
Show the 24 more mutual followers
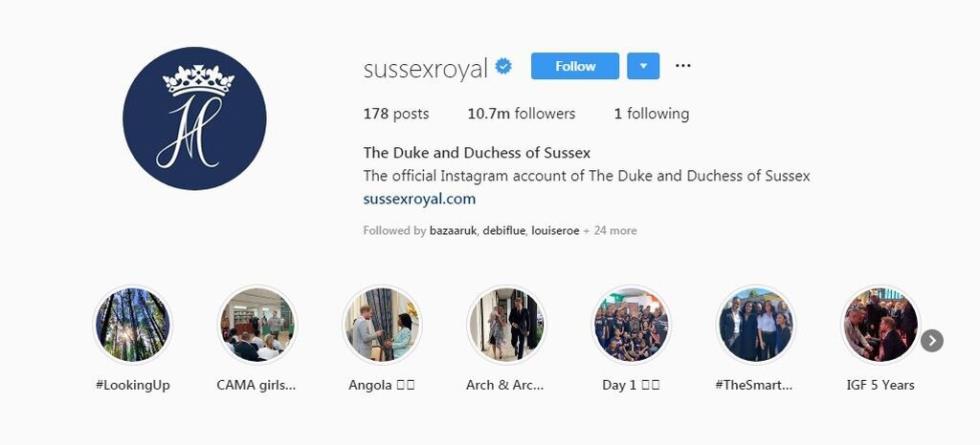(613, 231)
